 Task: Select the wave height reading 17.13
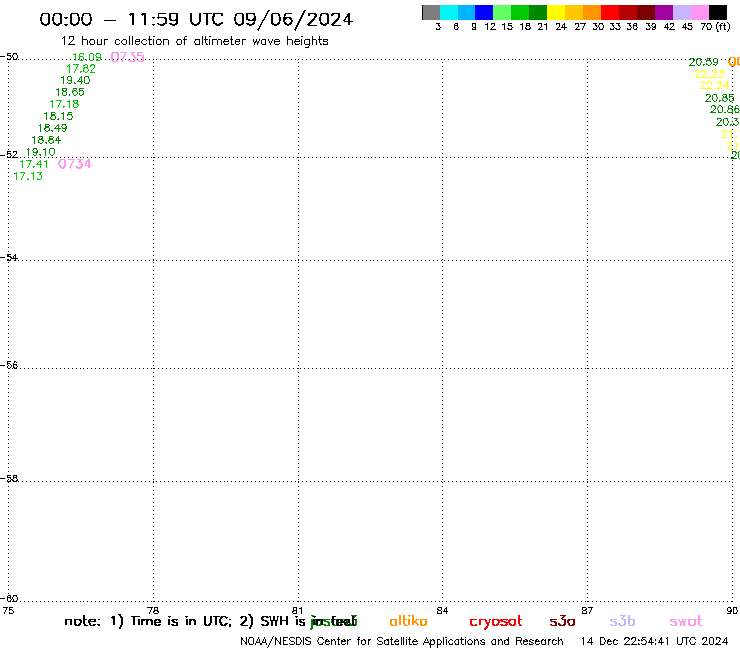pos(28,176)
